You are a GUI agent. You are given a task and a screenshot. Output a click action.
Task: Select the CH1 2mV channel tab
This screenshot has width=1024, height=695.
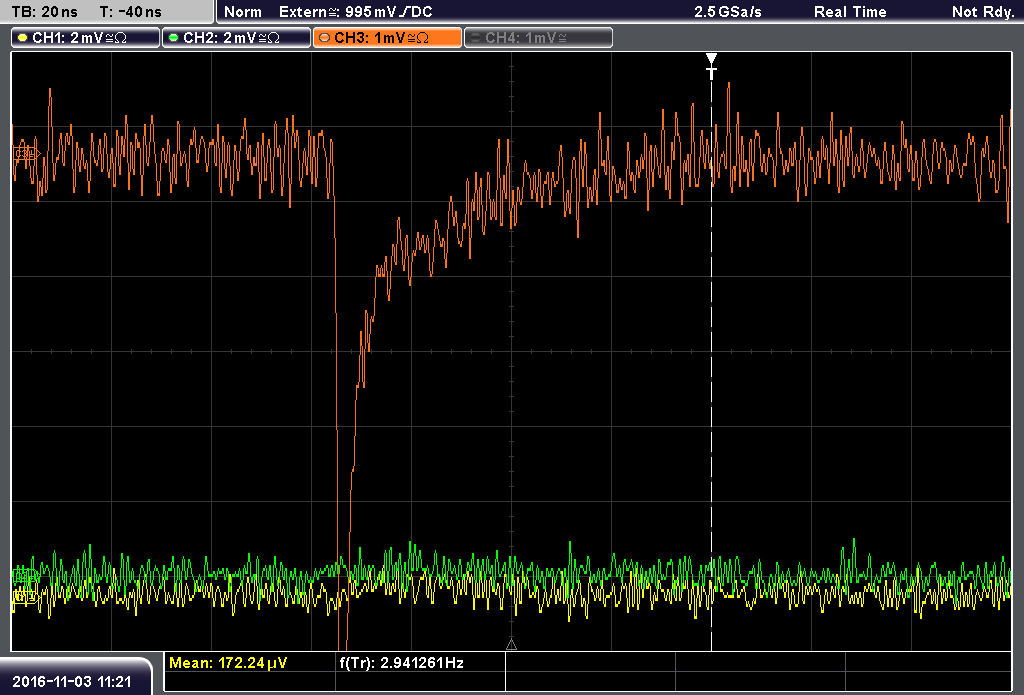[x=86, y=38]
